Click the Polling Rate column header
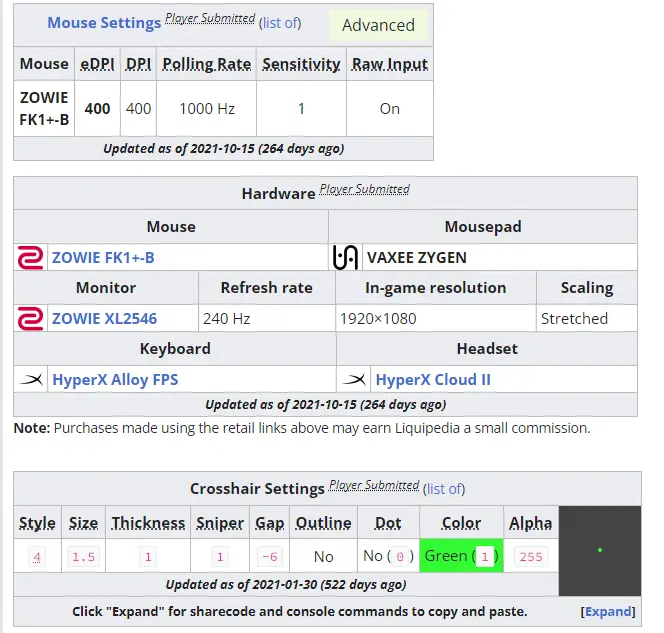 click(207, 64)
